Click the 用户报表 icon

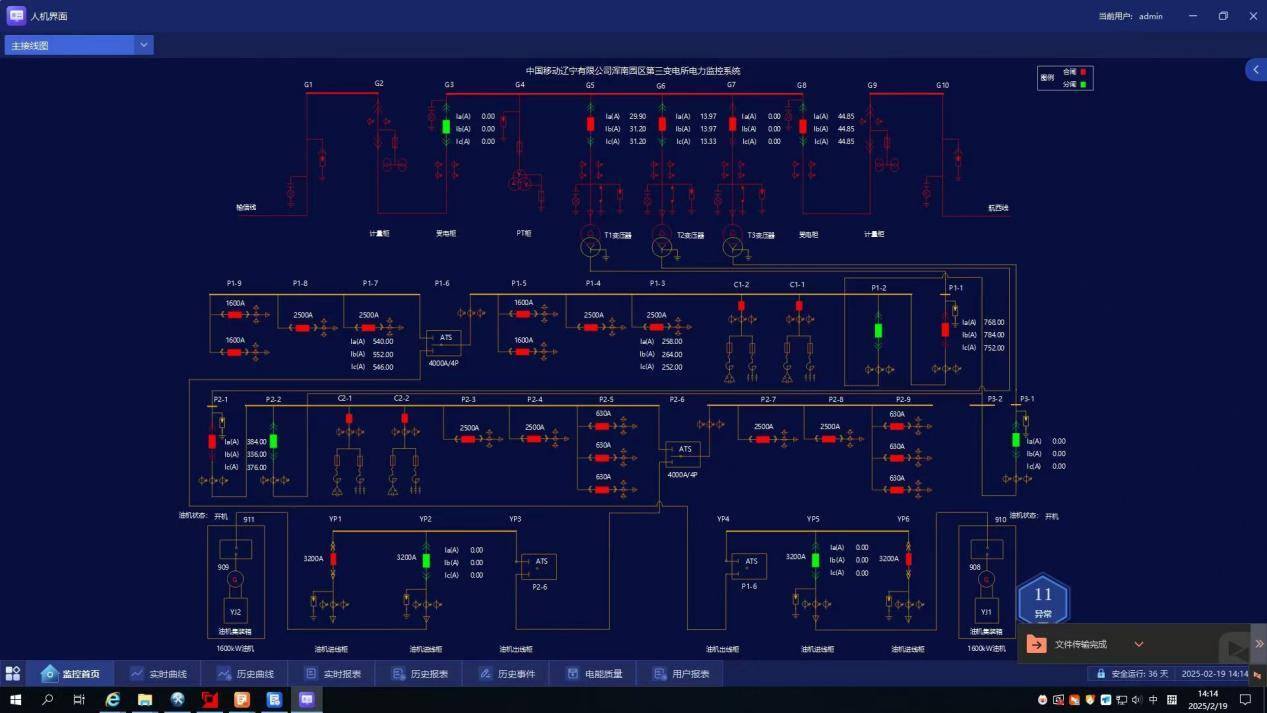660,674
